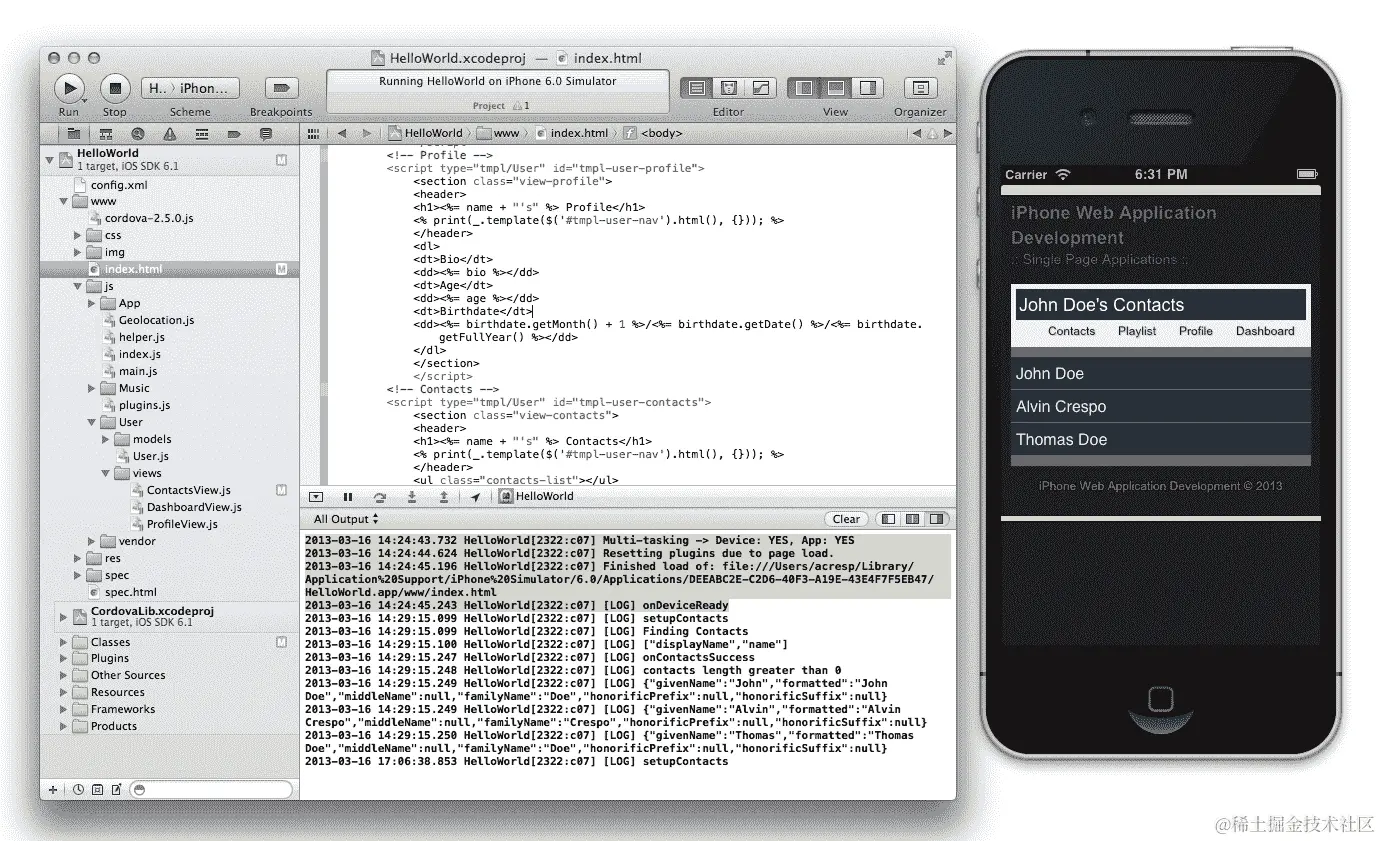Tap Dashboard tab in simulator app
Image resolution: width=1381 pixels, height=841 pixels.
[x=1265, y=331]
